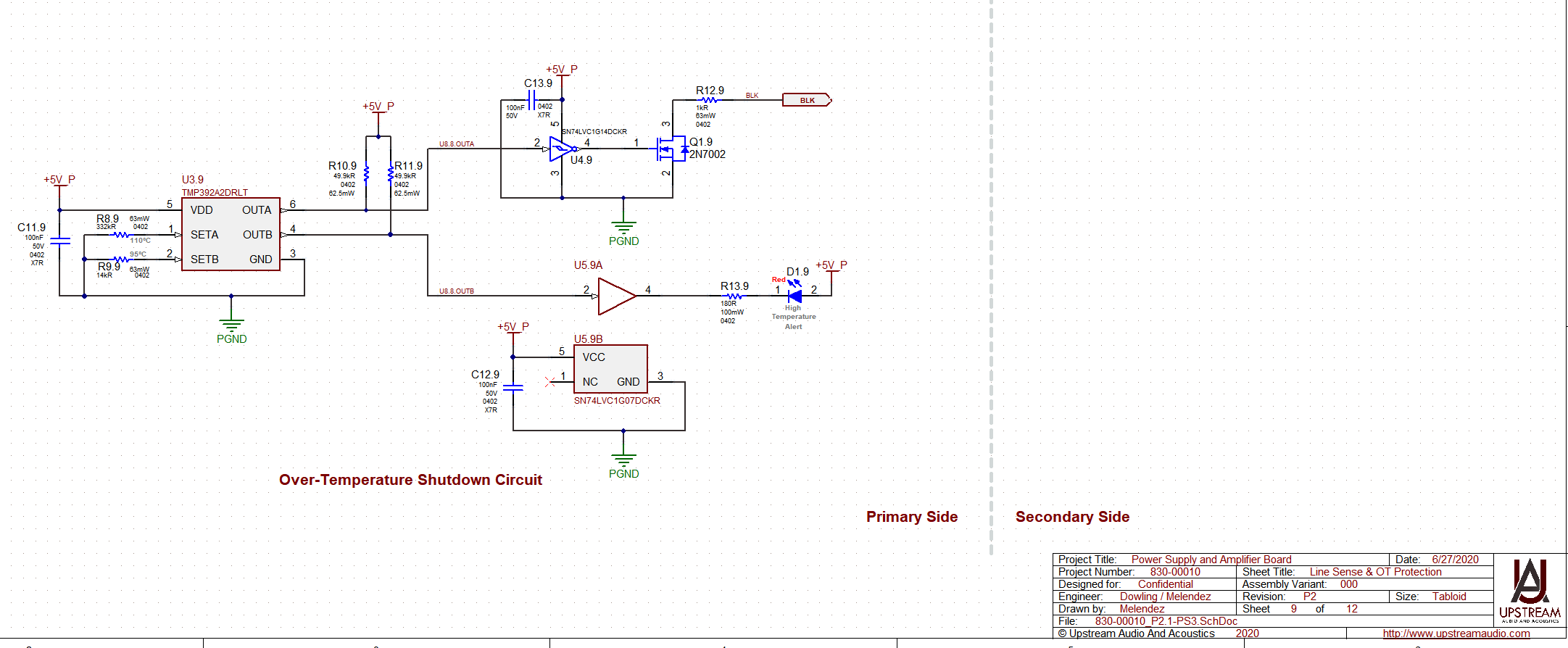Click the SN74LVC1G14DCKR part label
The height and width of the screenshot is (648, 1568).
click(594, 132)
